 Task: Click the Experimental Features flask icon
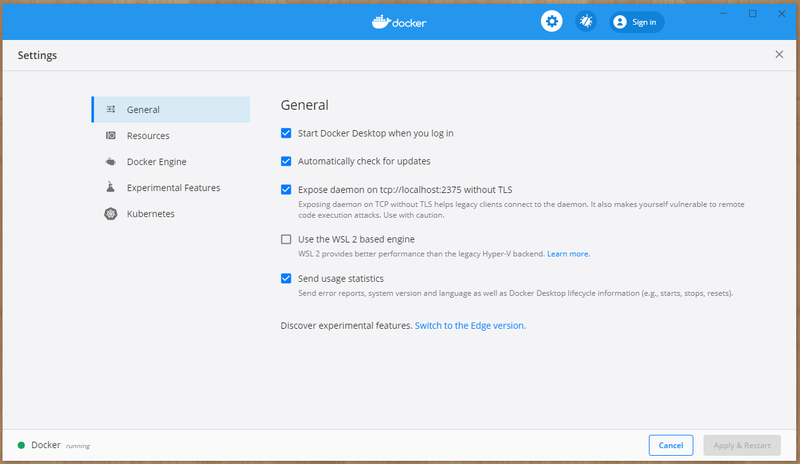pos(111,187)
